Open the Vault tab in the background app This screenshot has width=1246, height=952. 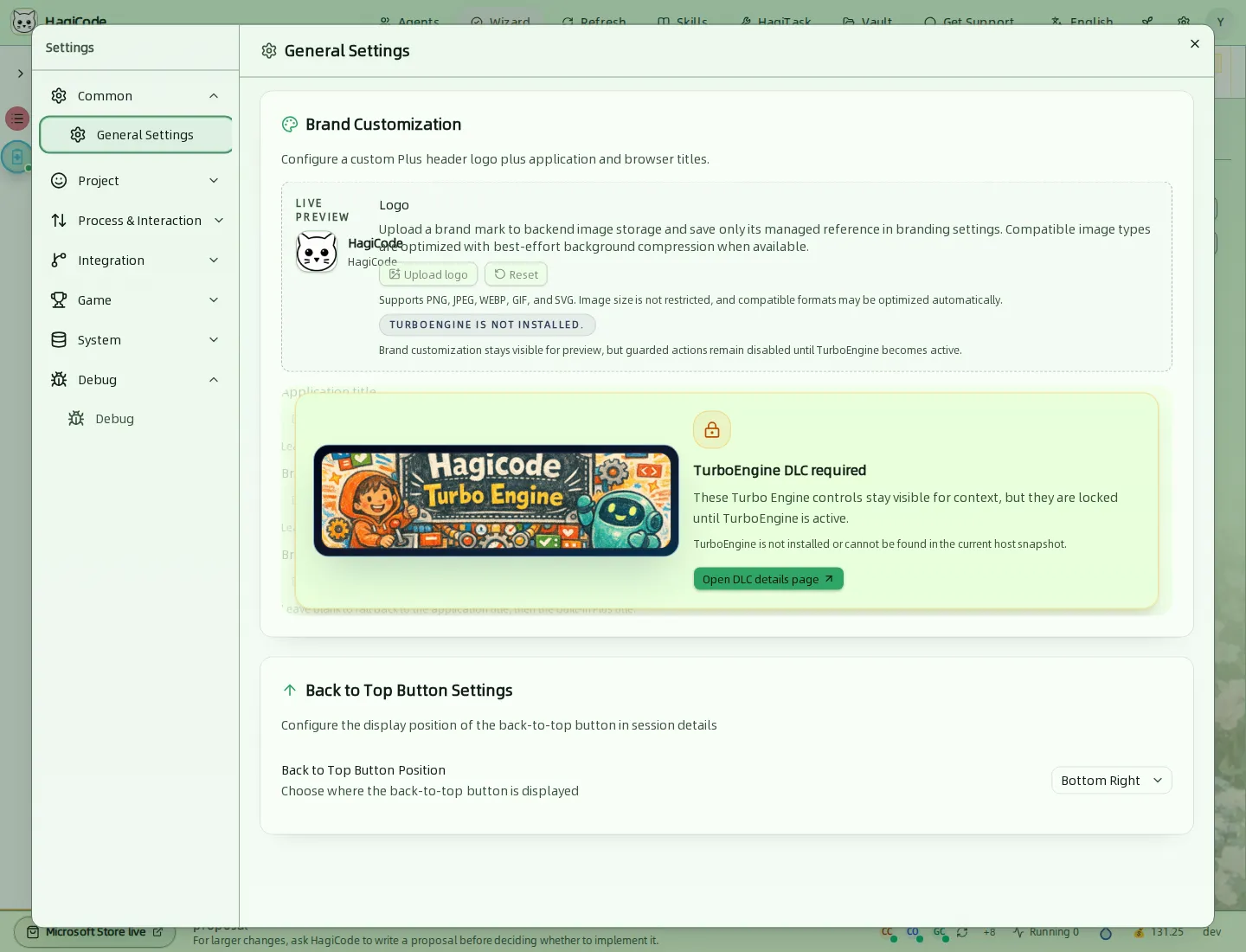point(868,22)
